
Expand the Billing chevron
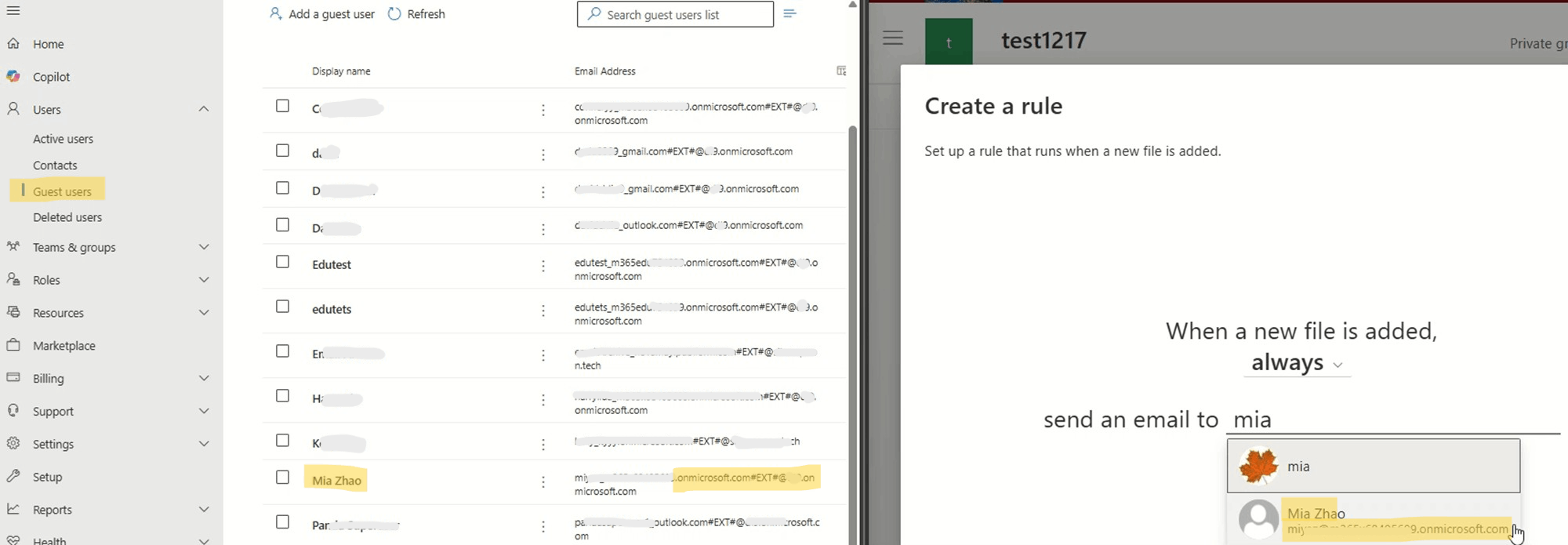204,378
